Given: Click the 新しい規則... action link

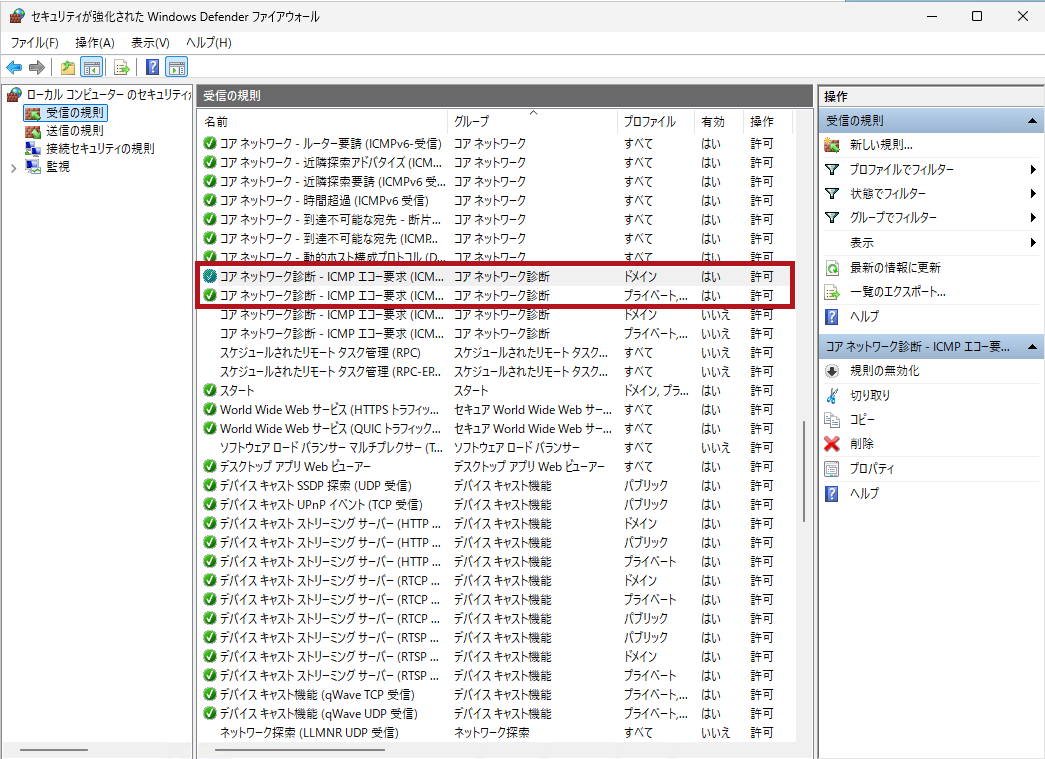Looking at the screenshot, I should tap(881, 145).
